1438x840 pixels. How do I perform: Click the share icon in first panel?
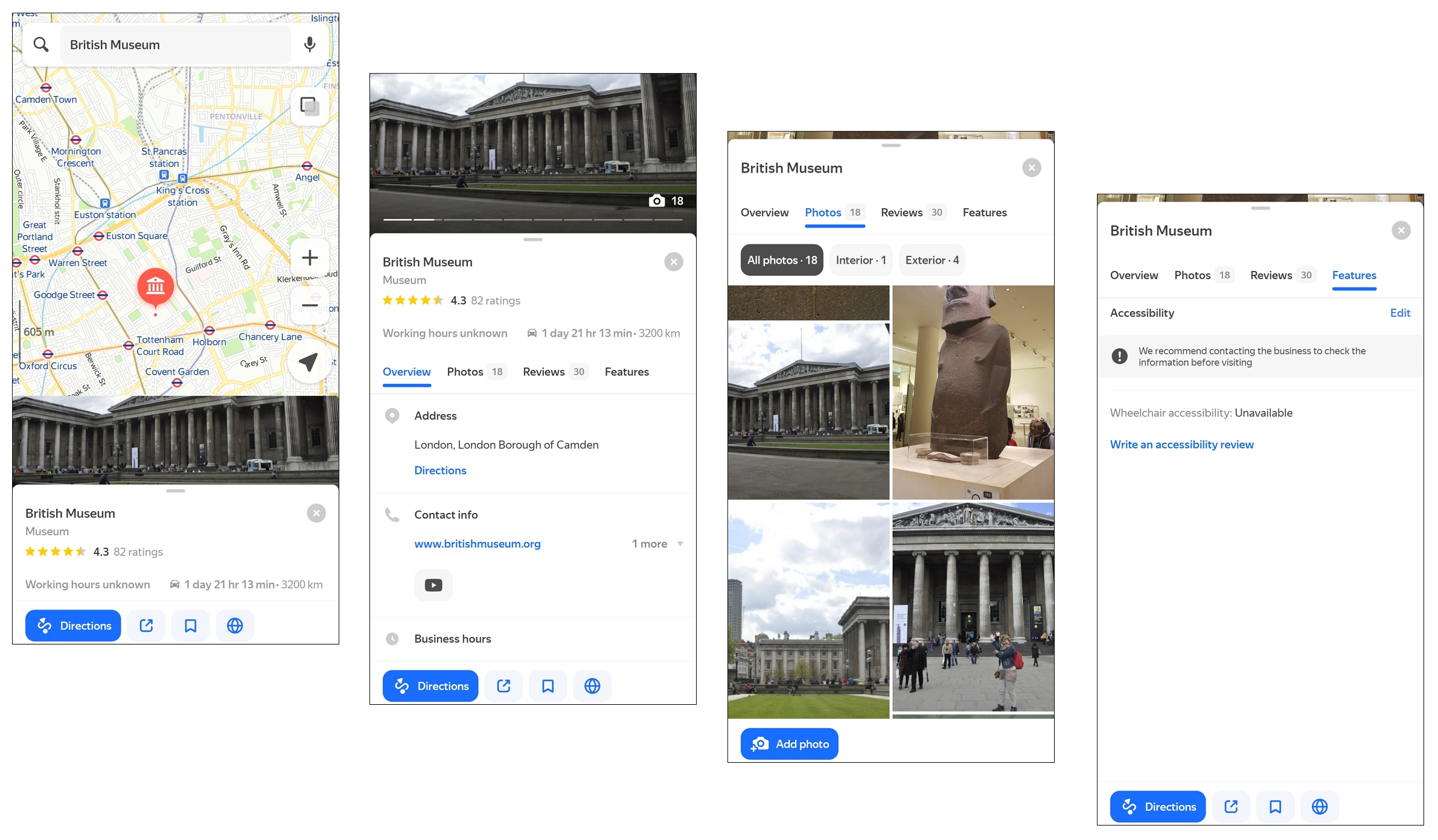tap(146, 626)
